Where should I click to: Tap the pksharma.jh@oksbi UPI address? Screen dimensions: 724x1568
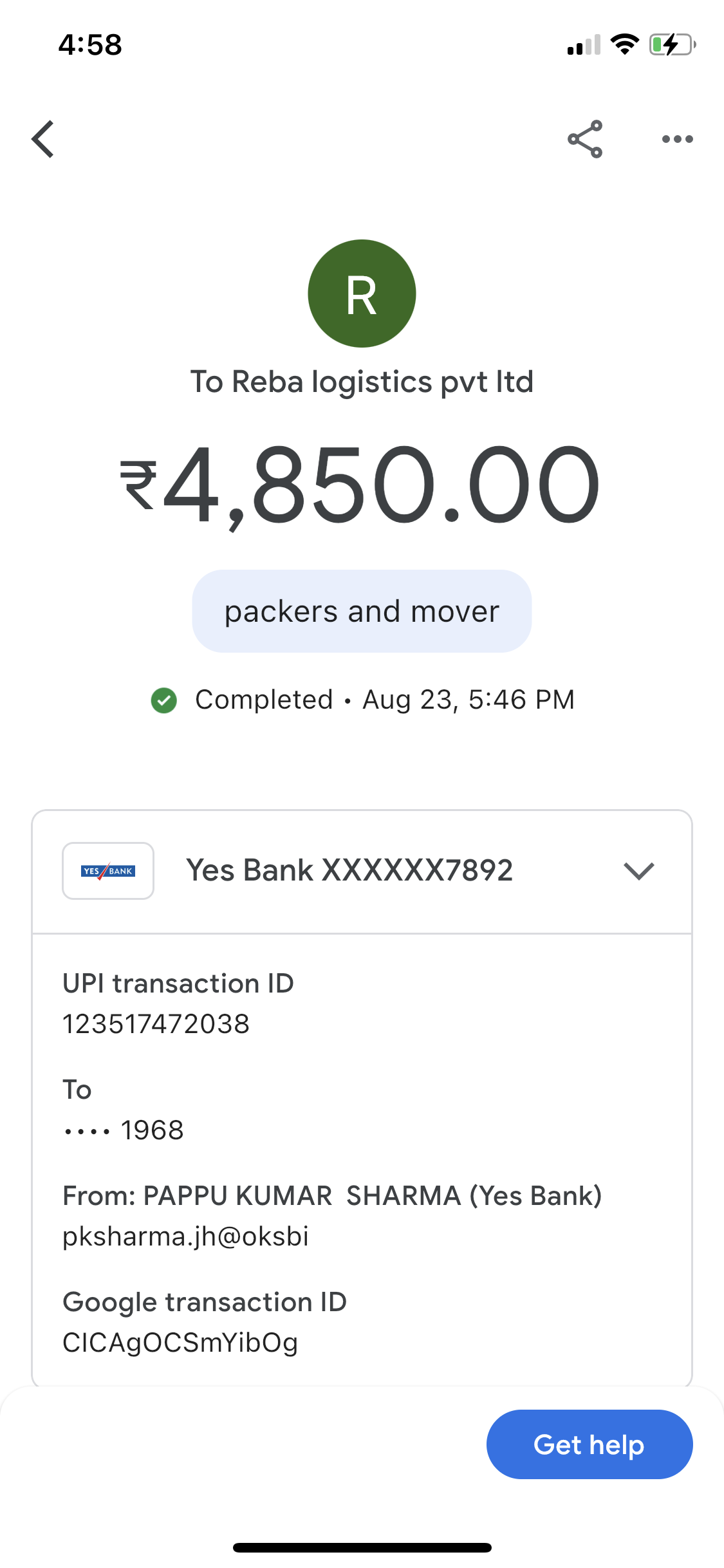click(185, 1237)
